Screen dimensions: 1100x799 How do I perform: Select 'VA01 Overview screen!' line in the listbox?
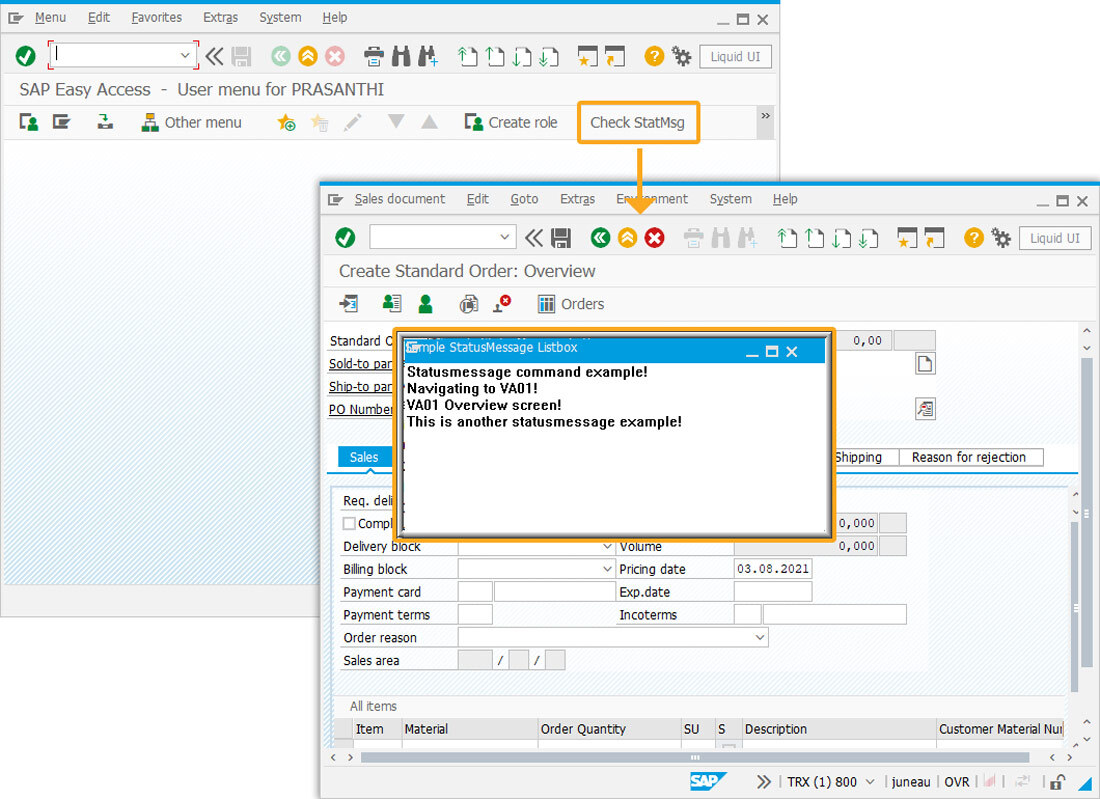tap(484, 405)
